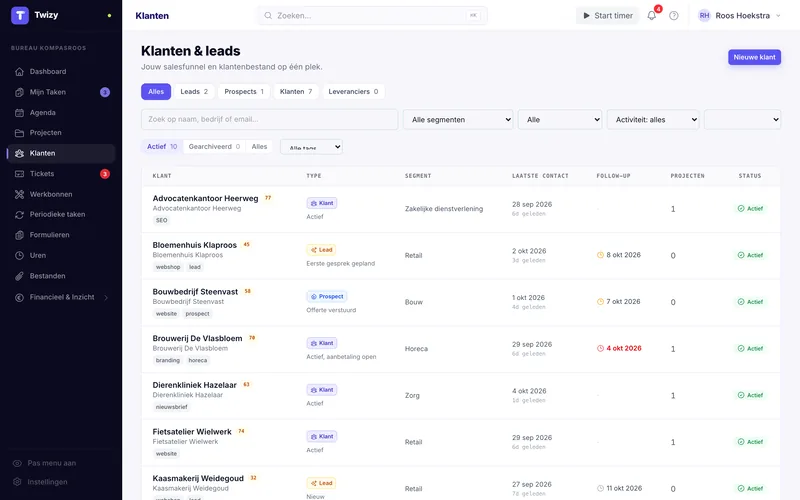The image size is (800, 500).
Task: Open the Alle segmenten dropdown
Action: (458, 119)
